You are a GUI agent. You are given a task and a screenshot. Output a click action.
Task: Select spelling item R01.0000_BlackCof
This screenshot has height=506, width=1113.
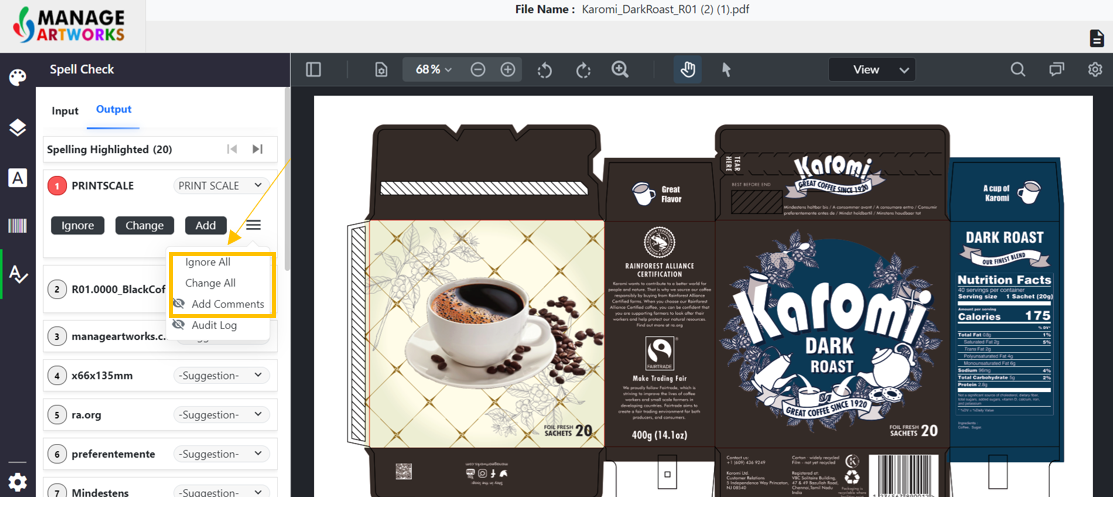coord(118,289)
